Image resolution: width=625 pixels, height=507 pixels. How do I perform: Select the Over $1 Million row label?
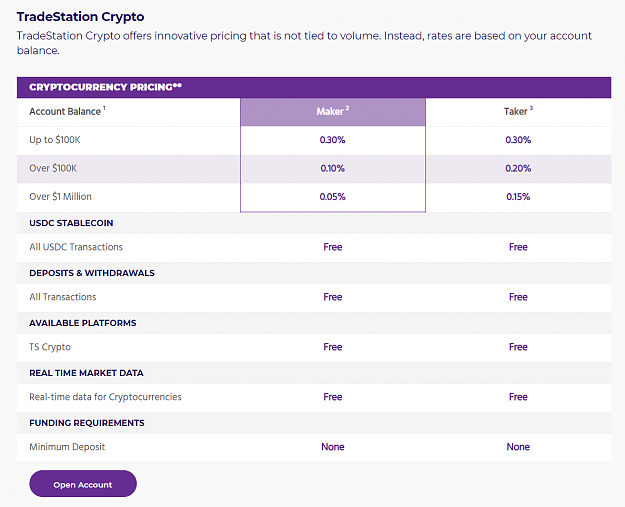(60, 197)
